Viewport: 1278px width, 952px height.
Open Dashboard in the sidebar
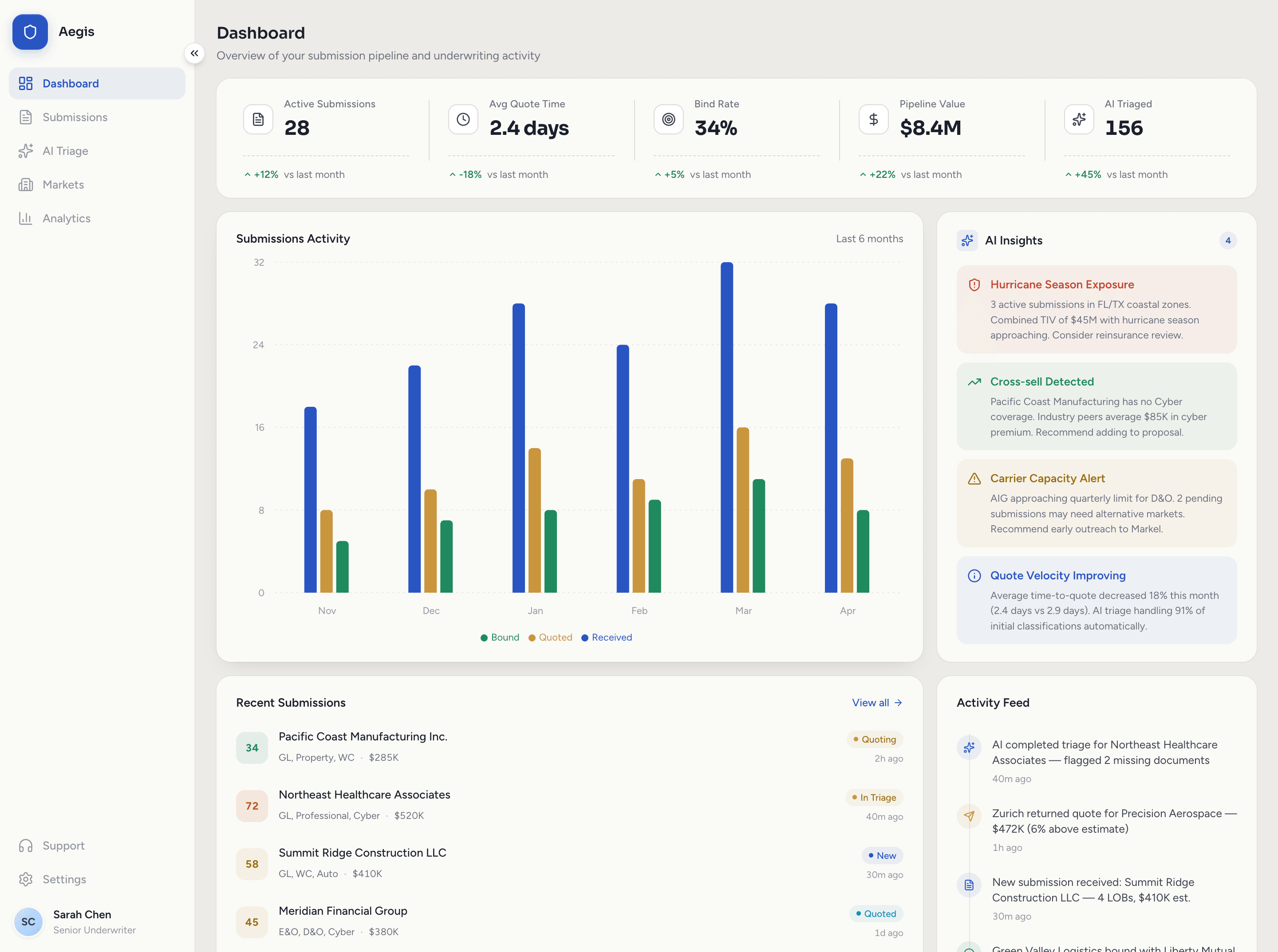tap(97, 83)
